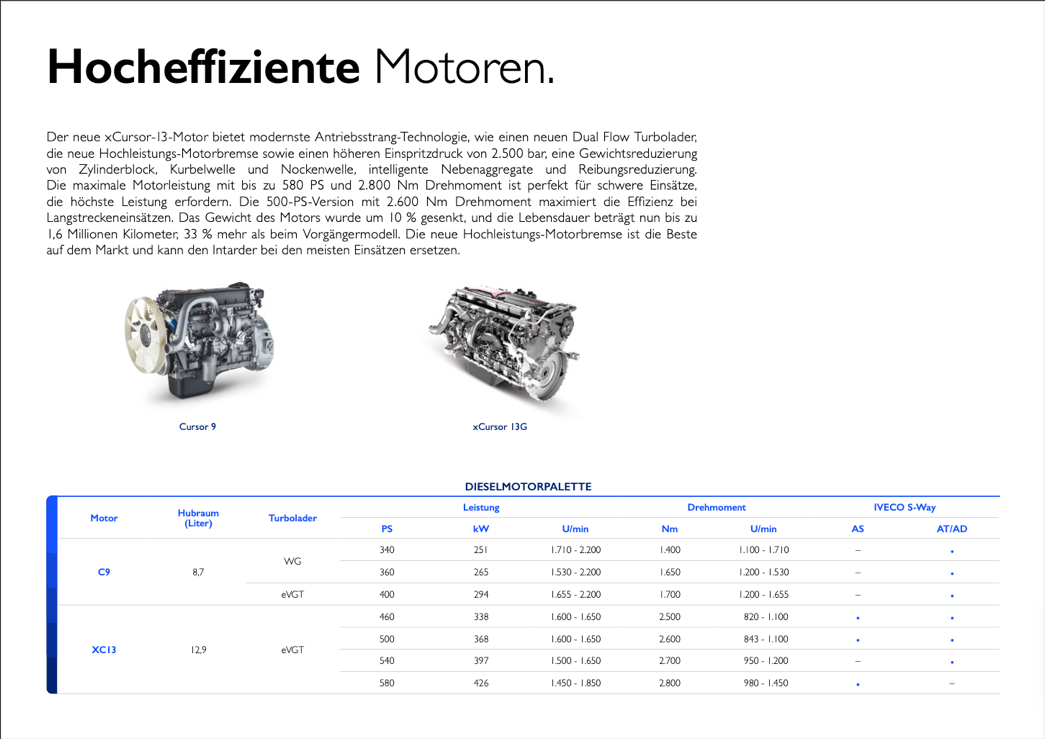Click the "Motor" column header
This screenshot has height=739, width=1045.
click(104, 518)
